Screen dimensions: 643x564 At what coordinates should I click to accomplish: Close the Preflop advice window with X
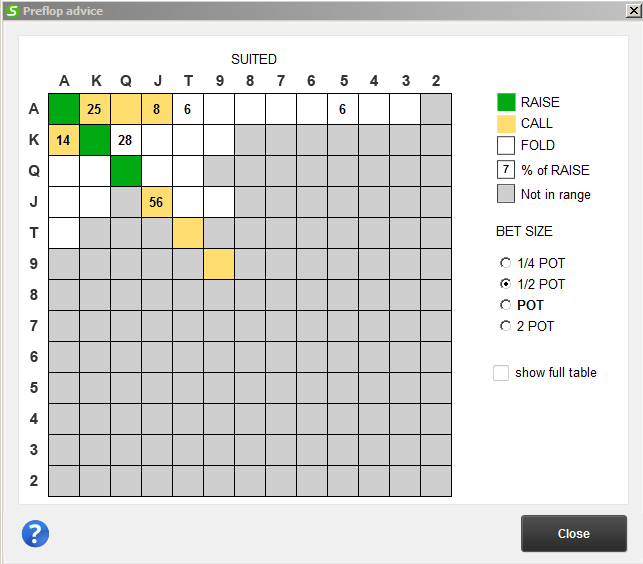click(x=634, y=11)
